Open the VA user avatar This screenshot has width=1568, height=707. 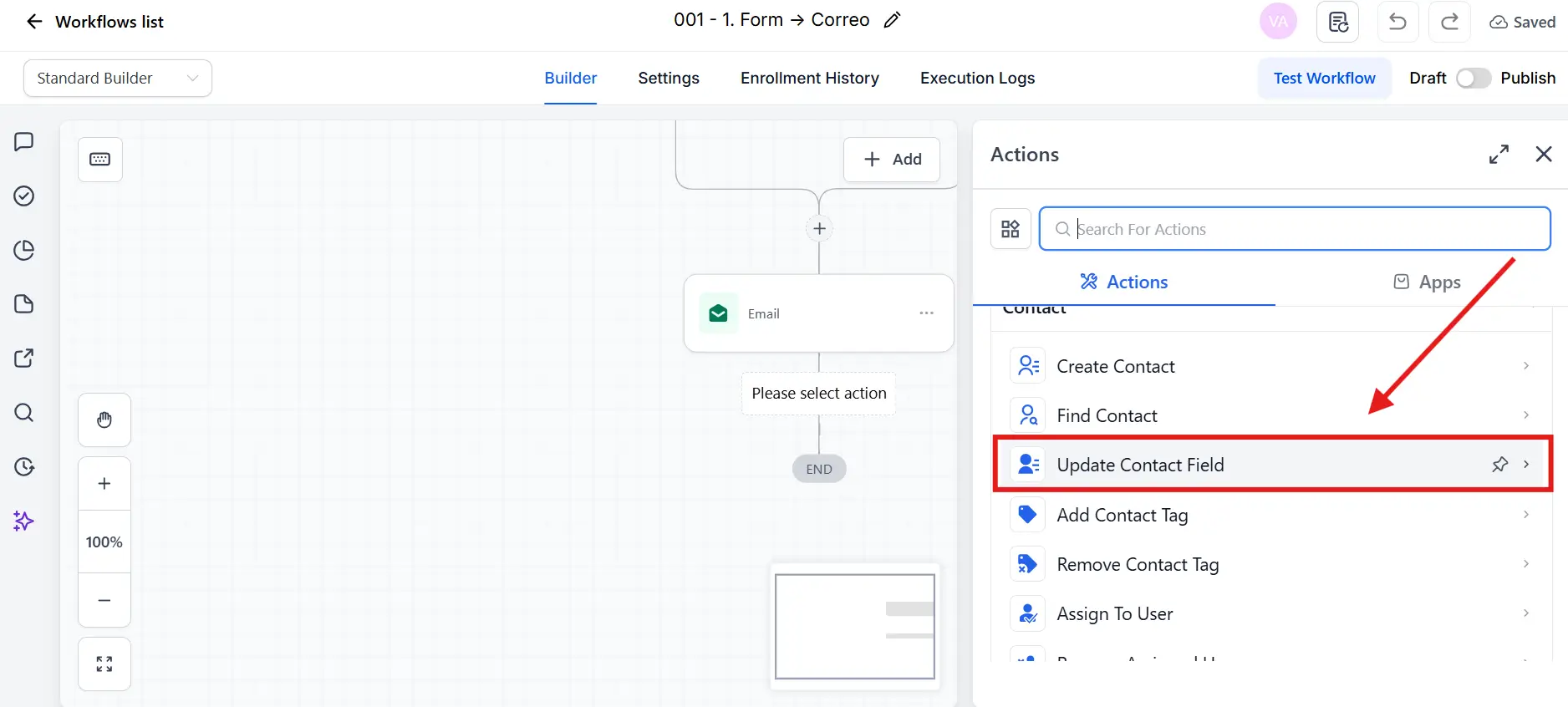(x=1278, y=22)
